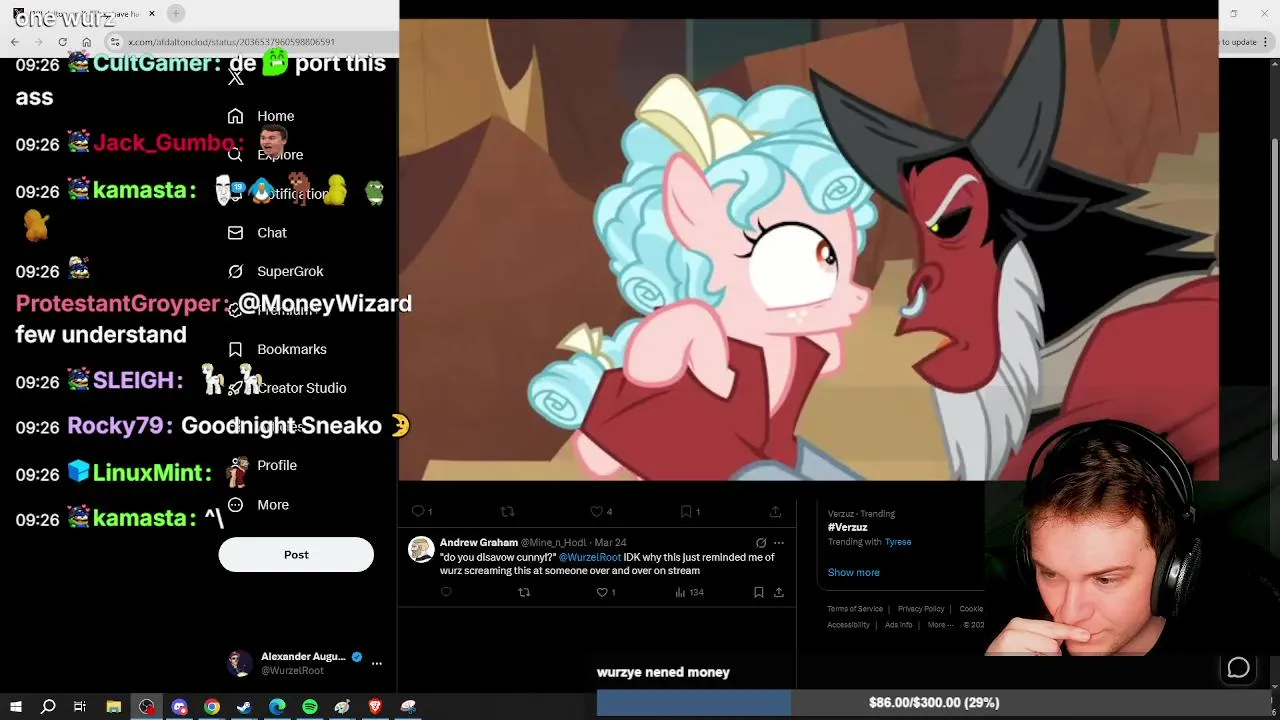Open the #Verzuz trending topic
1280x720 pixels.
pos(848,527)
